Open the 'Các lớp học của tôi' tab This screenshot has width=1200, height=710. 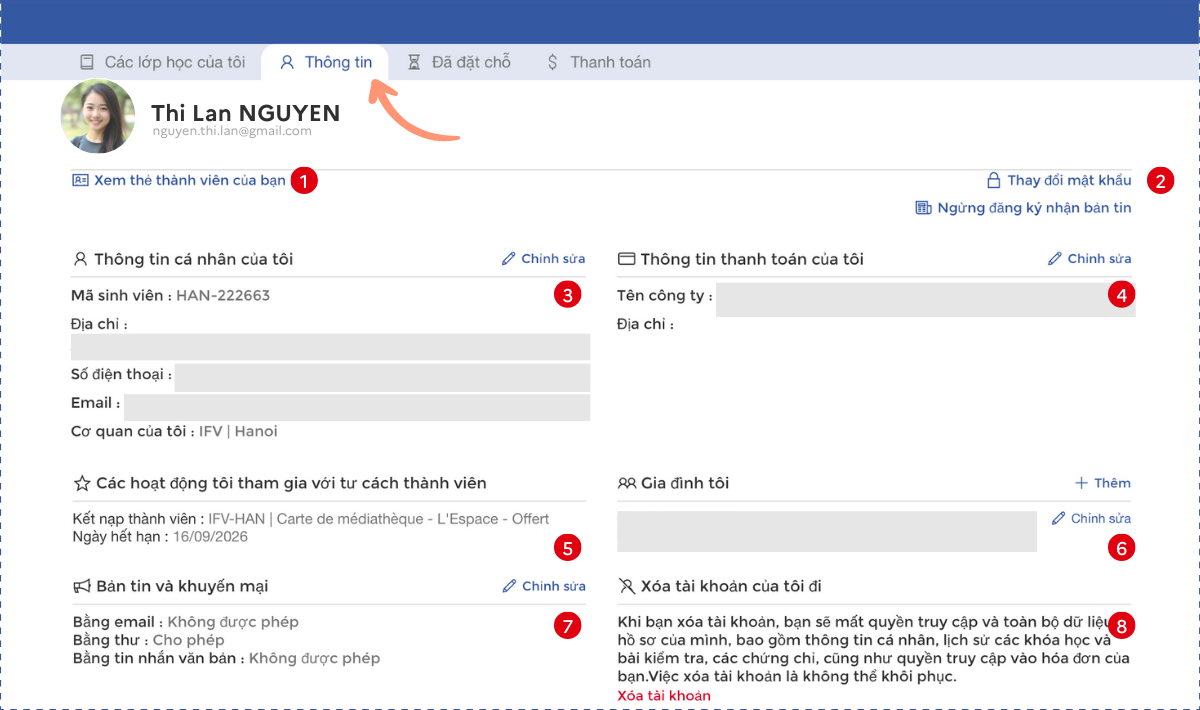click(162, 62)
